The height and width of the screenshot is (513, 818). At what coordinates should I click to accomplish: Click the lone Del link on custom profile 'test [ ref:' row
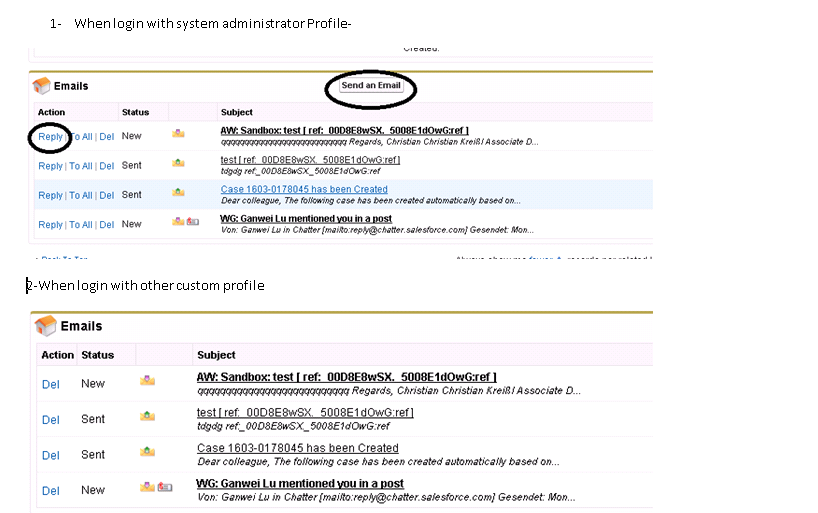[x=51, y=420]
